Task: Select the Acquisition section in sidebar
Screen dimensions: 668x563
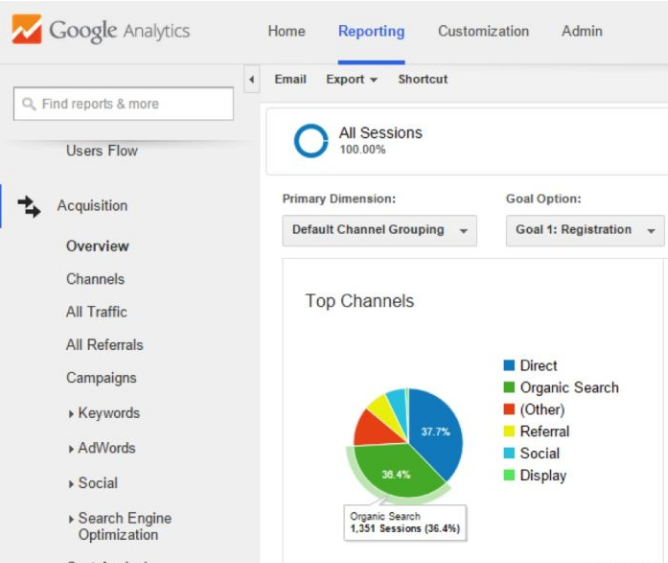Action: click(92, 206)
